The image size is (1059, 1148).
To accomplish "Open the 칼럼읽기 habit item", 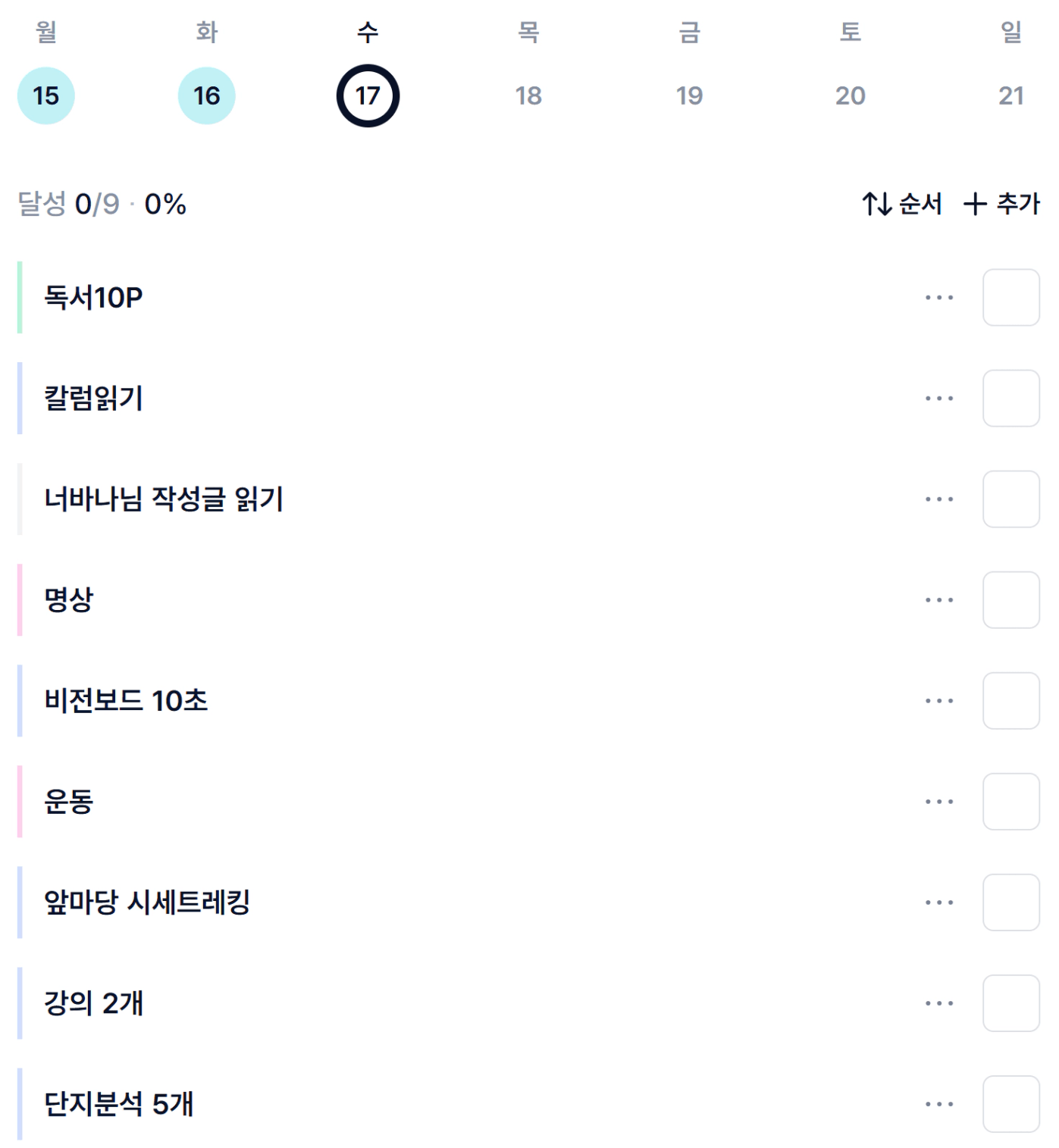I will [94, 399].
